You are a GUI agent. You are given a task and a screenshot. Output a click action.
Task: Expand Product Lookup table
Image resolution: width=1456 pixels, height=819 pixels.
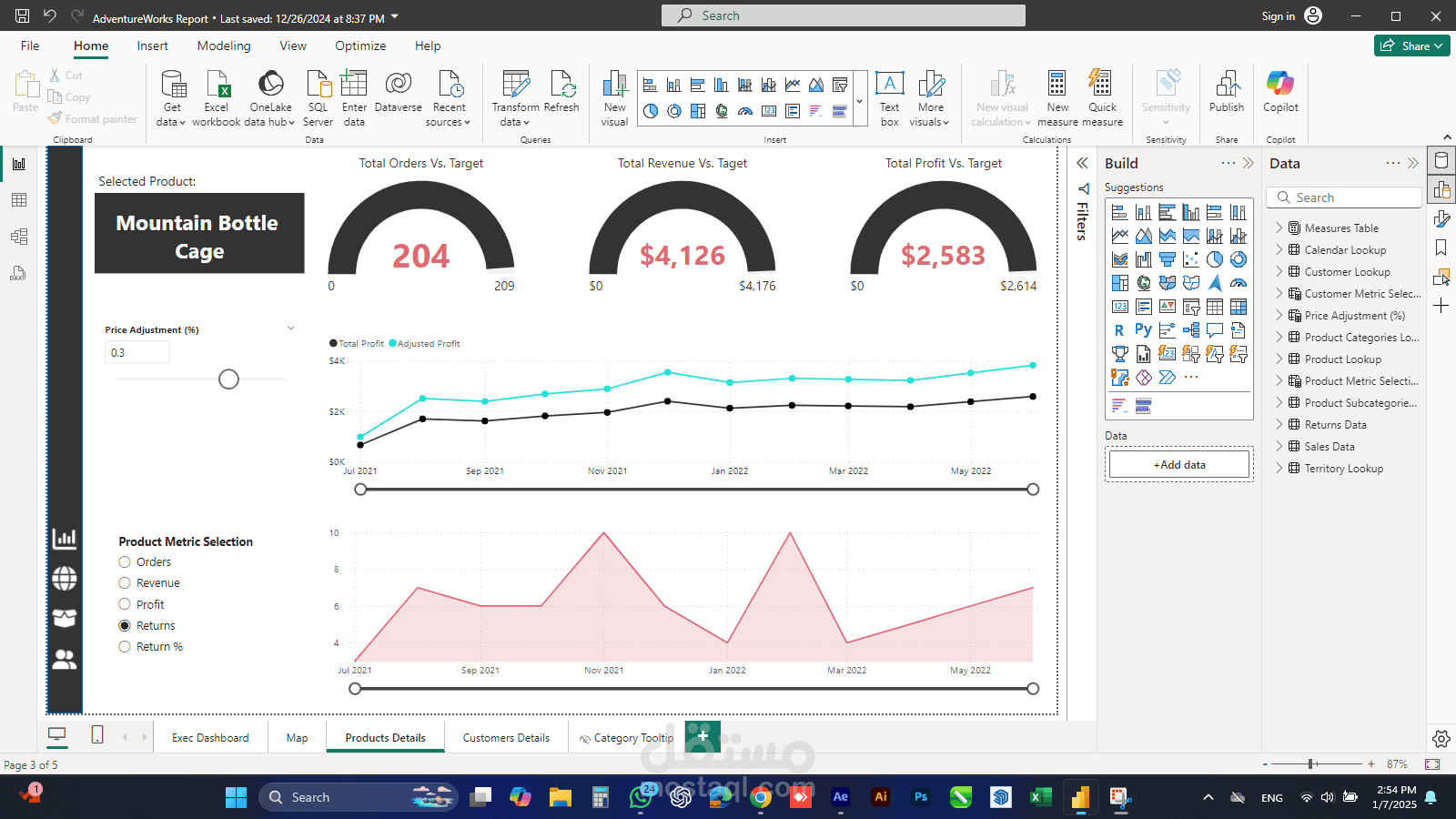[x=1279, y=359]
